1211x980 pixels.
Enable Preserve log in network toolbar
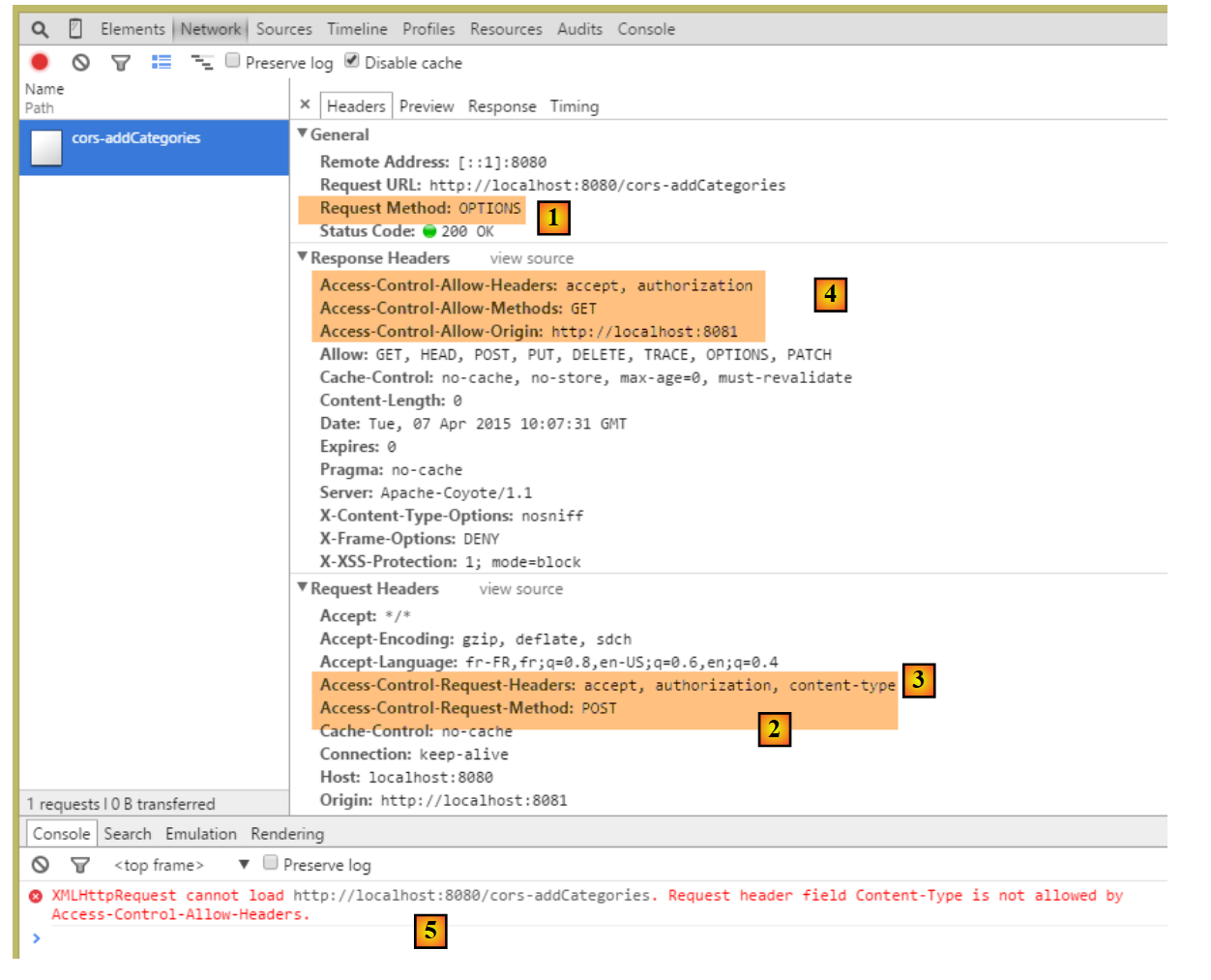click(233, 61)
